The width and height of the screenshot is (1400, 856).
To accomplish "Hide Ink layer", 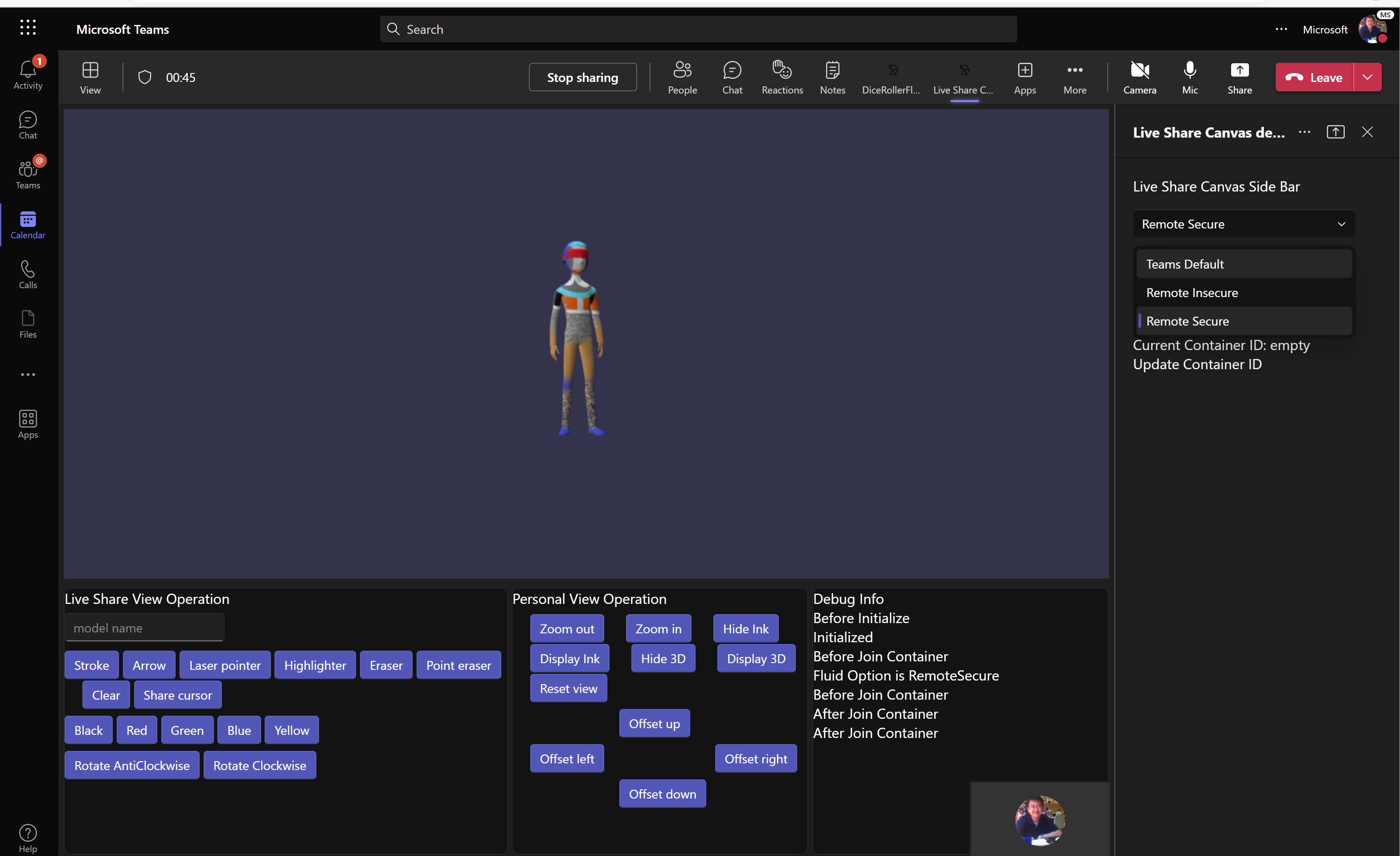I will [745, 629].
